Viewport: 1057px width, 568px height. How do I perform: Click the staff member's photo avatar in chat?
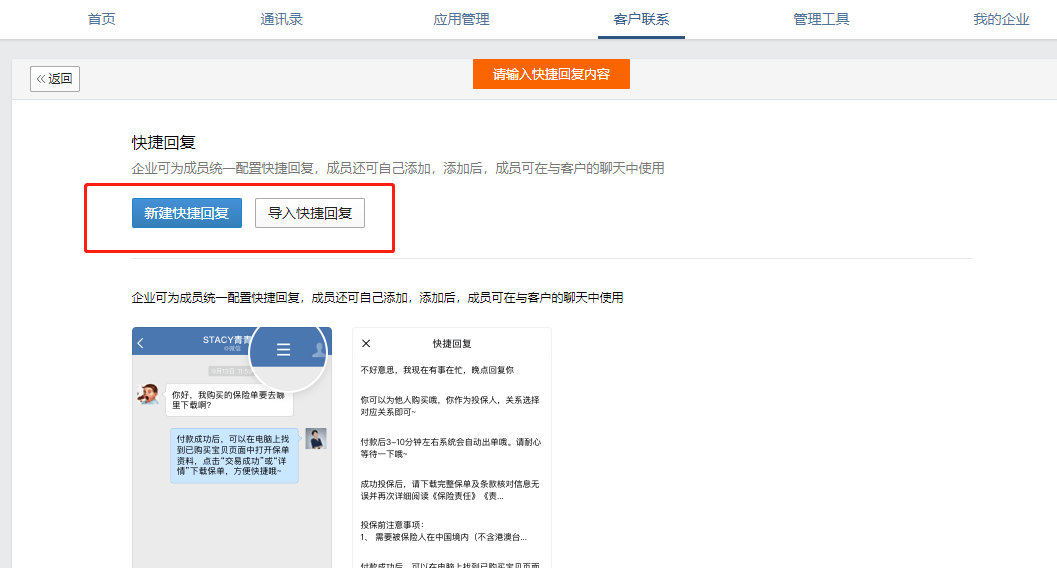click(x=316, y=438)
